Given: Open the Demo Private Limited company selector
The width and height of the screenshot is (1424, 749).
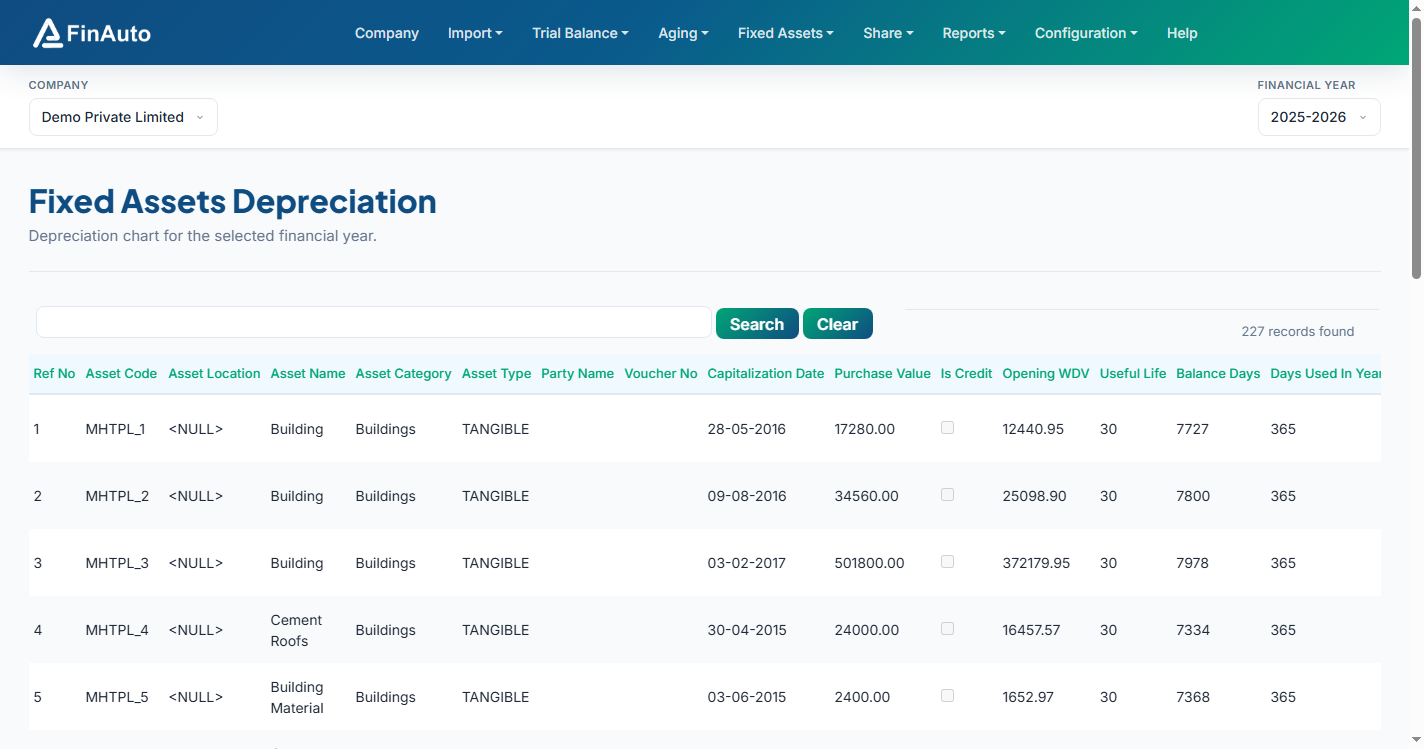Looking at the screenshot, I should (123, 117).
